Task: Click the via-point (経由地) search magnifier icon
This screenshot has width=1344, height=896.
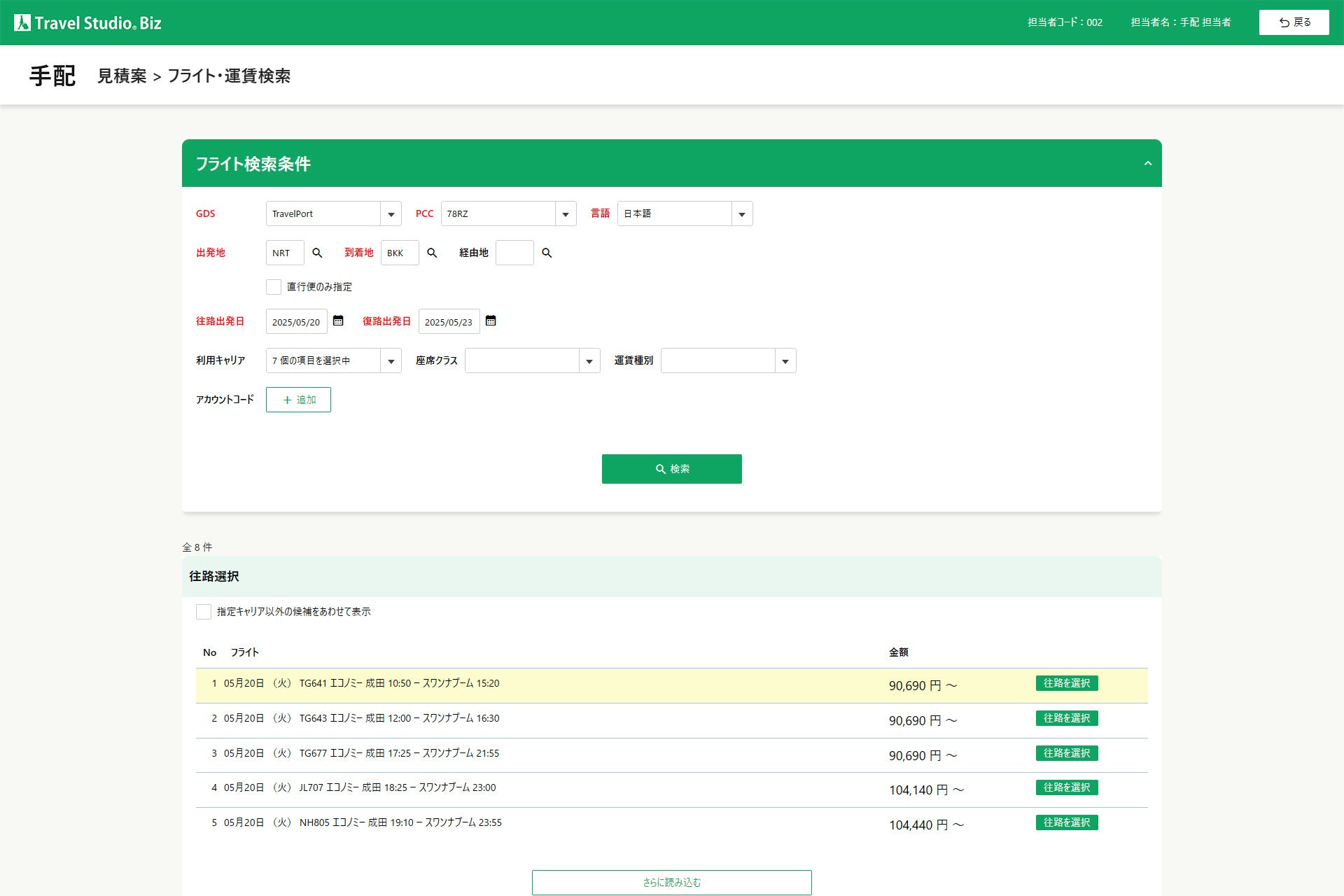Action: 547,253
